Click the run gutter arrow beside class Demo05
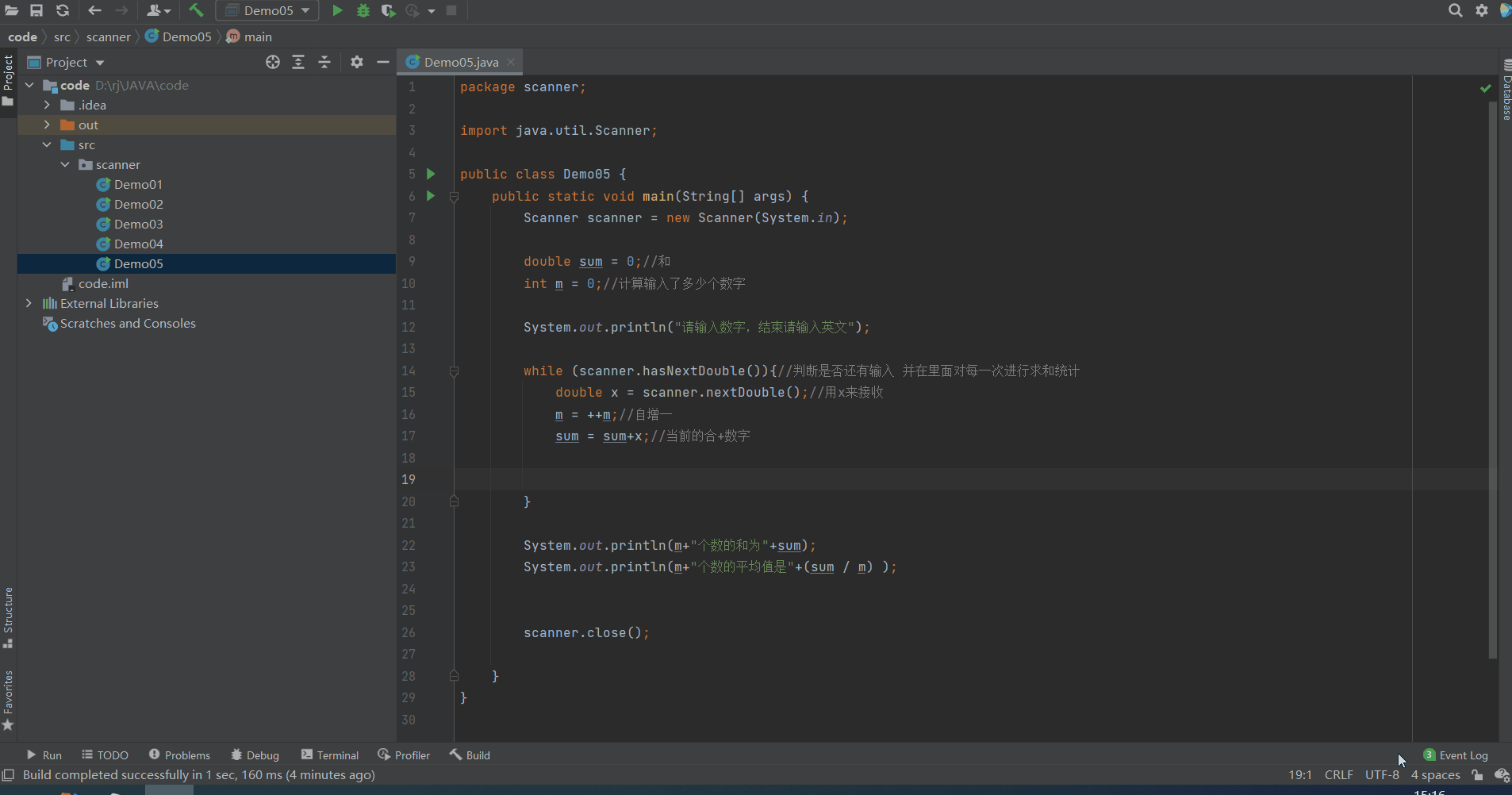This screenshot has width=1512, height=795. (x=431, y=174)
